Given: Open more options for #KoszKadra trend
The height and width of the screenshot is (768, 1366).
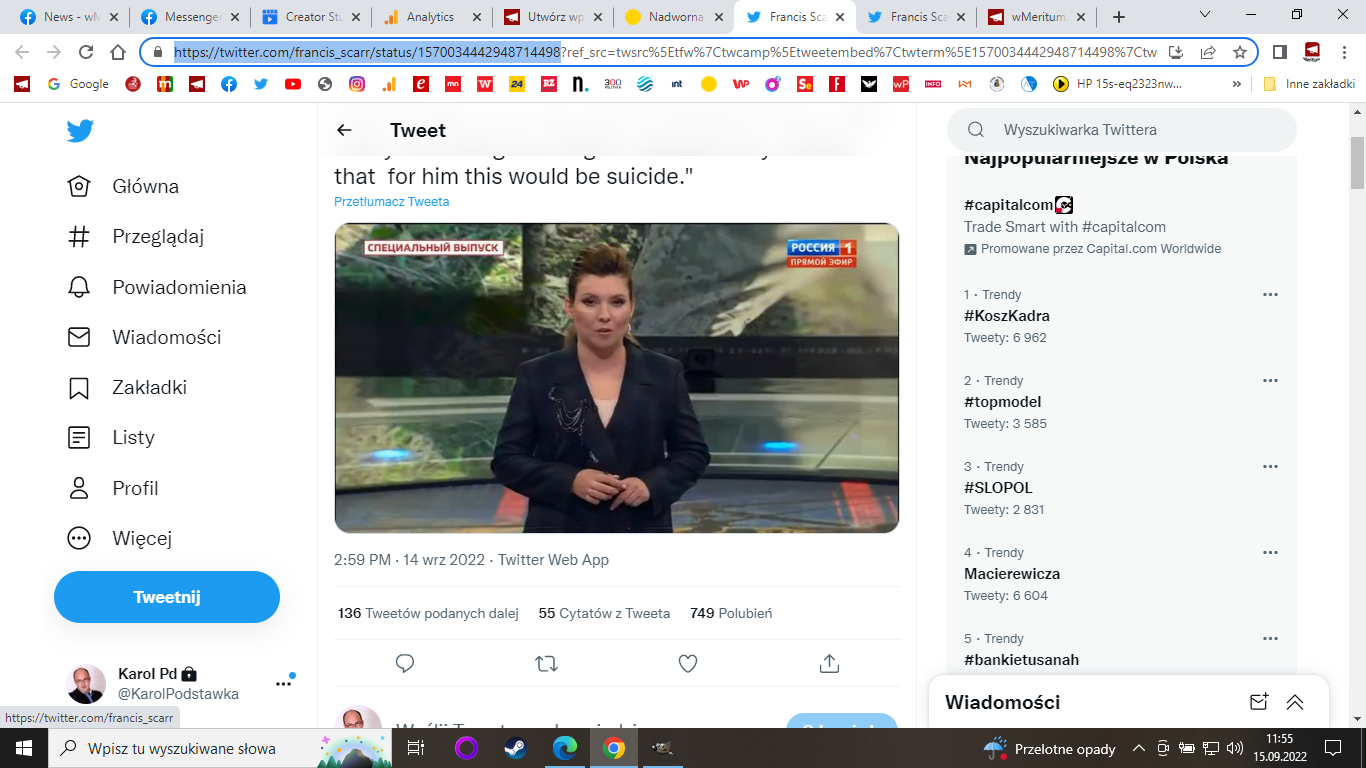Looking at the screenshot, I should click(x=1270, y=295).
